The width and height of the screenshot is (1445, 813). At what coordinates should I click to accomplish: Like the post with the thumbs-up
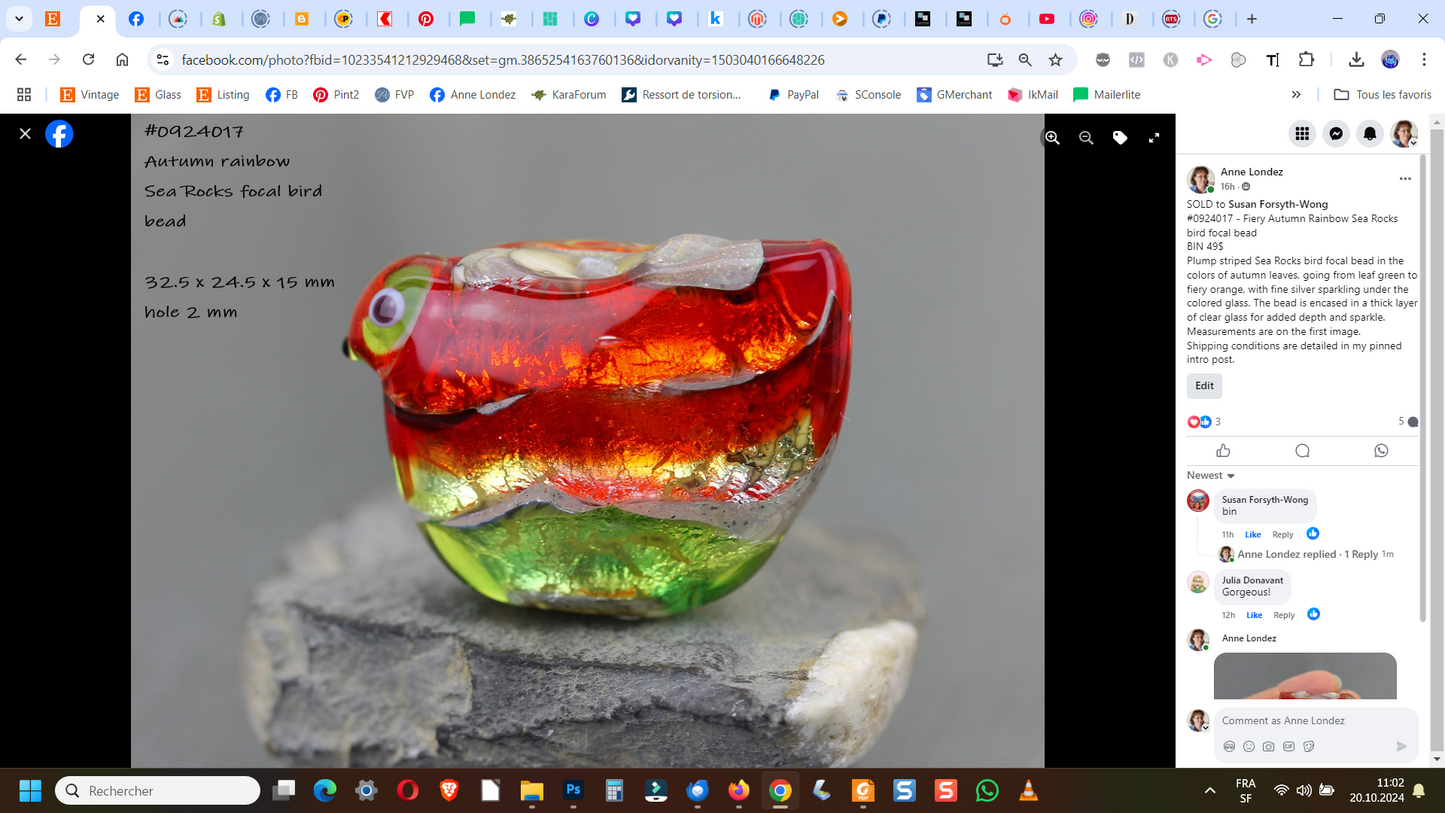pos(1222,450)
